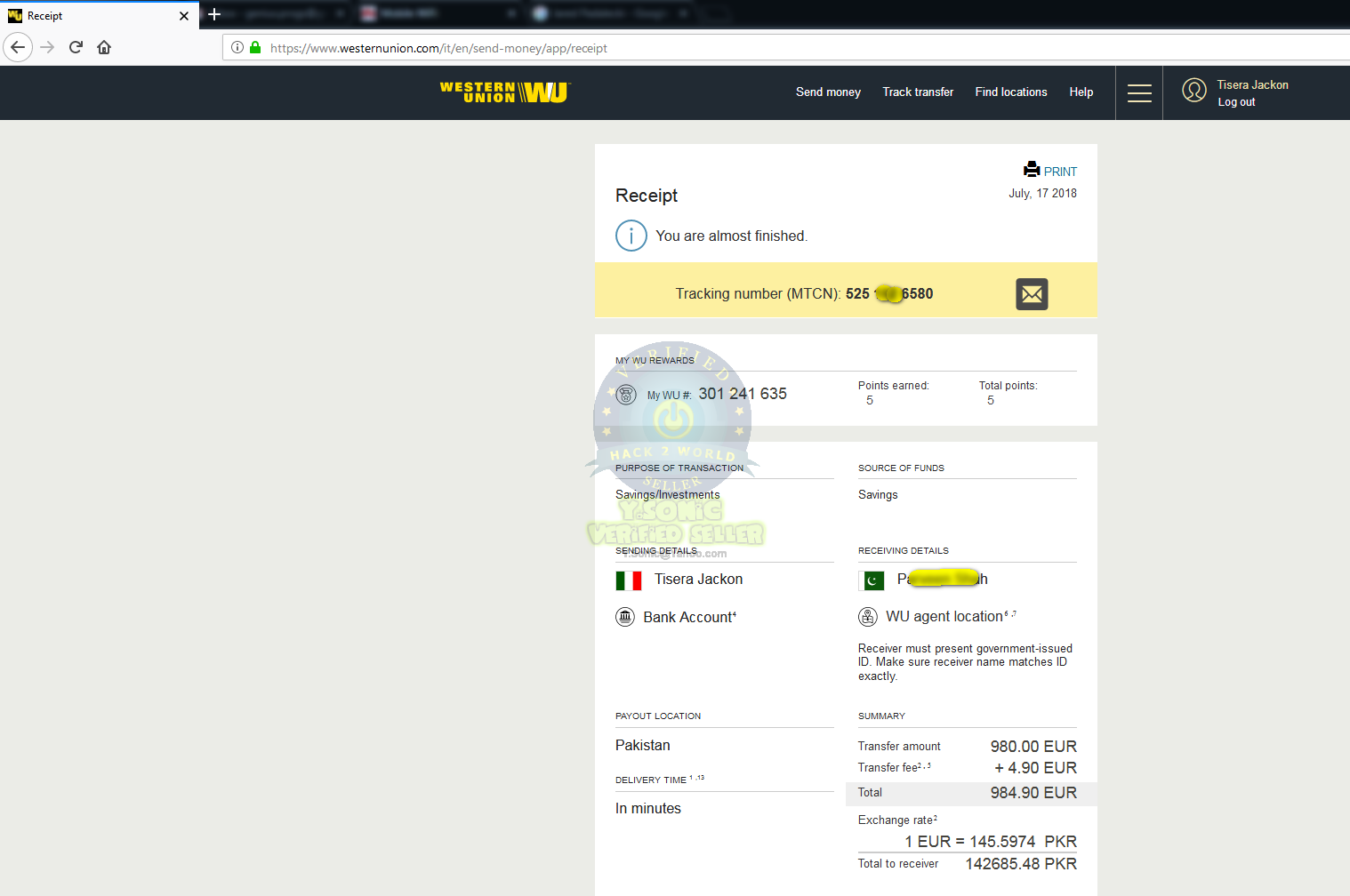The image size is (1350, 896).
Task: Click the Pakistan flag in receiving details
Action: 873,580
